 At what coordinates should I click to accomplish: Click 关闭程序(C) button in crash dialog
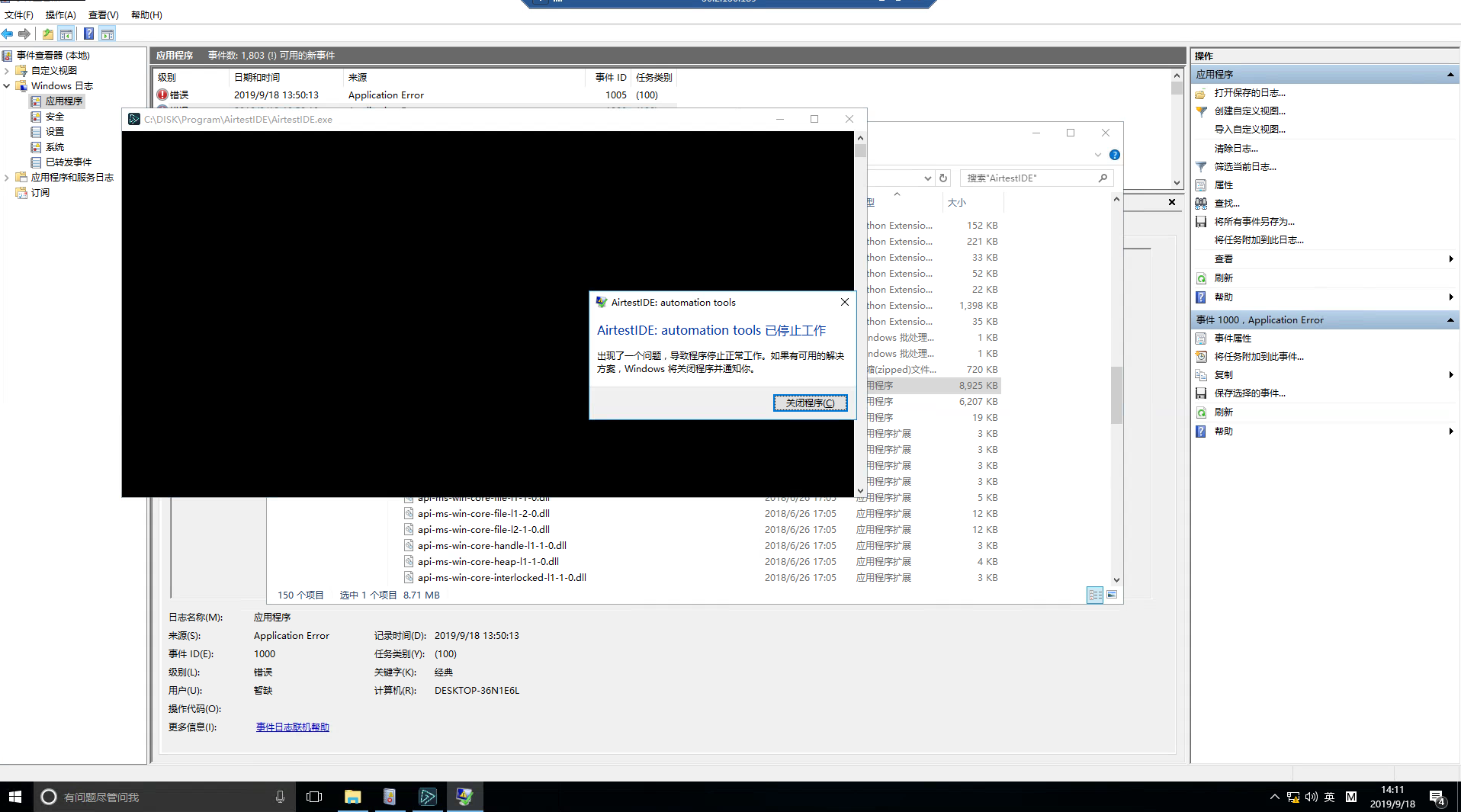tap(810, 403)
